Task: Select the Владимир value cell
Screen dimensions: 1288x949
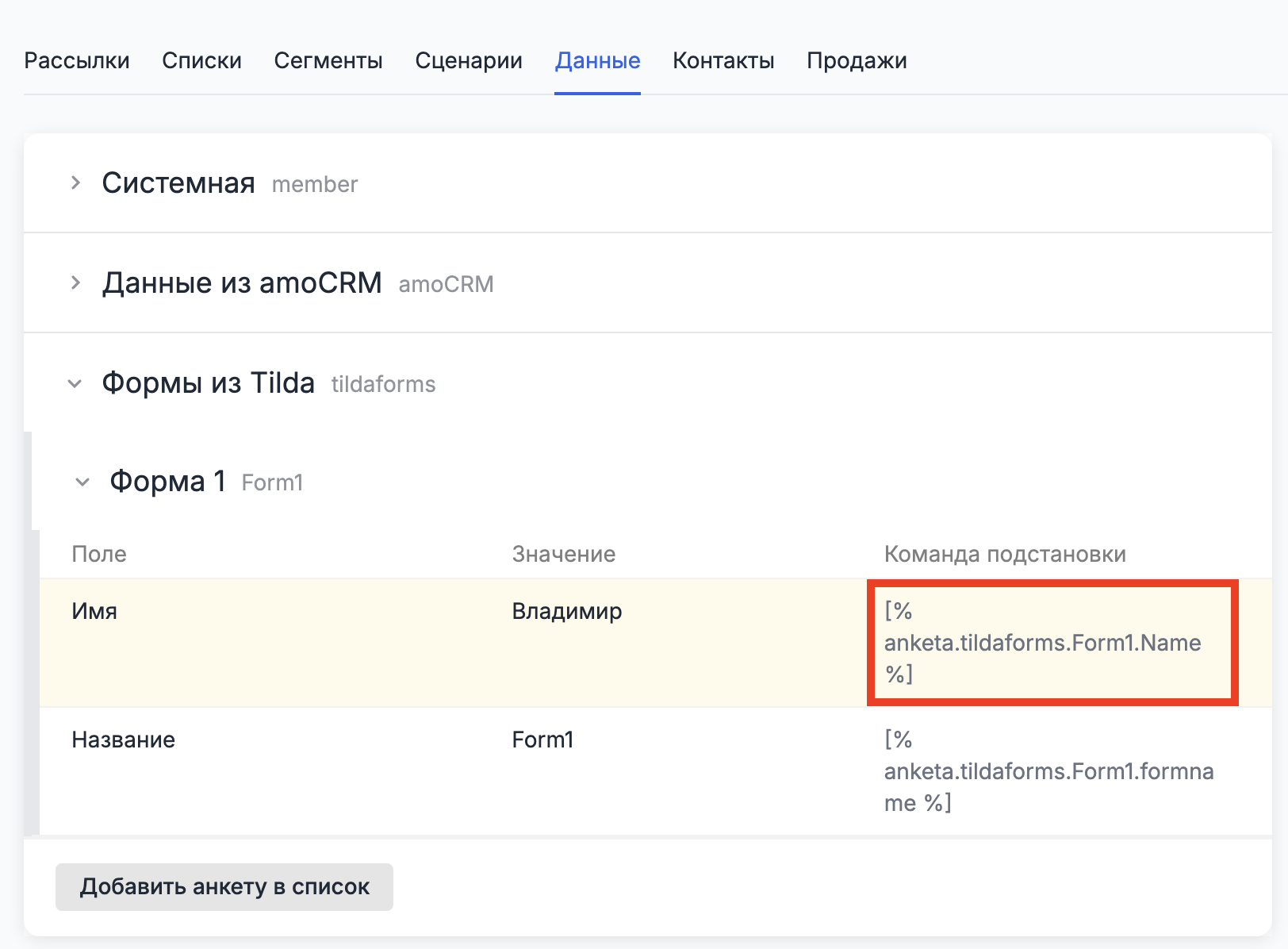Action: [x=567, y=612]
